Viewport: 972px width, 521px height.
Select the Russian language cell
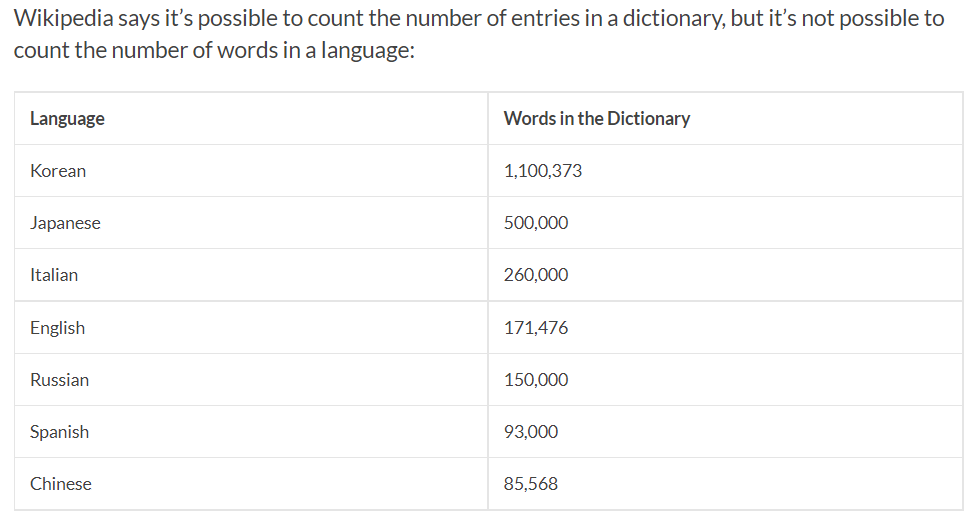pos(59,380)
